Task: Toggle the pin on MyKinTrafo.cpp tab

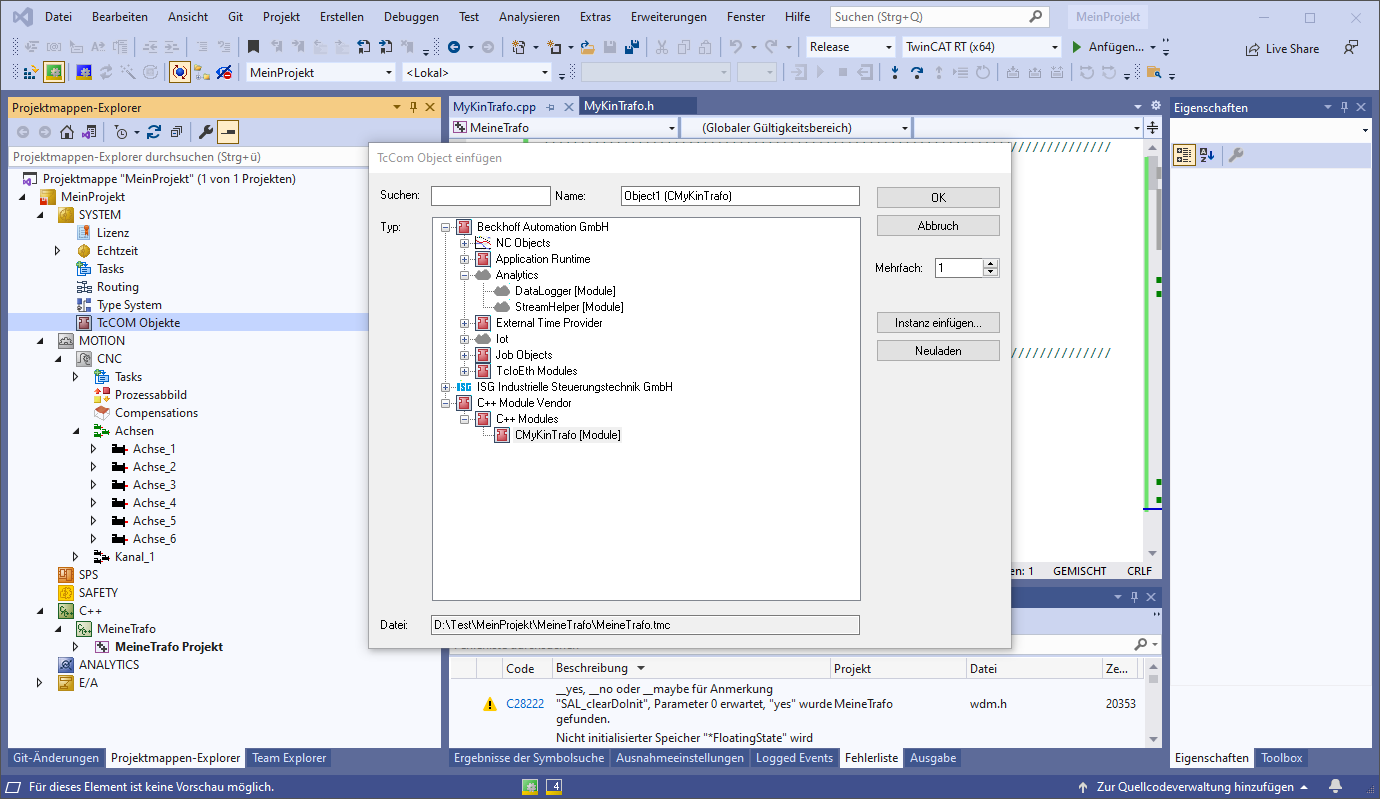Action: pos(550,107)
